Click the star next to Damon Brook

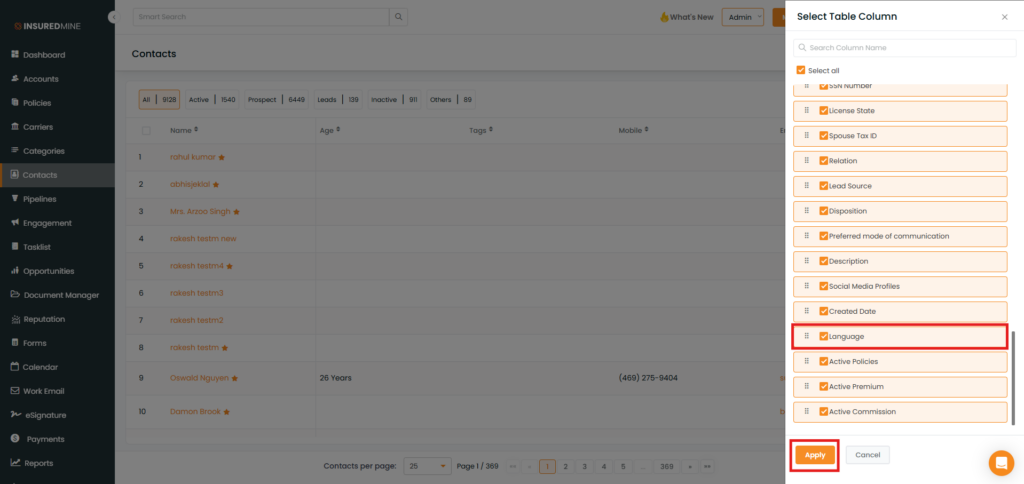[x=227, y=412]
